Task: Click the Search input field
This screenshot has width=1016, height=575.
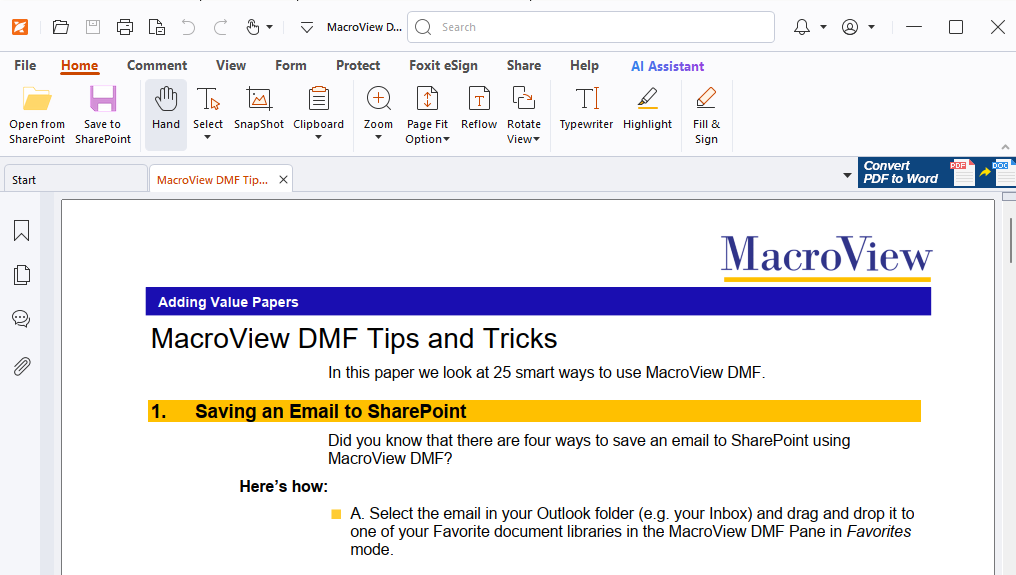Action: tap(590, 27)
